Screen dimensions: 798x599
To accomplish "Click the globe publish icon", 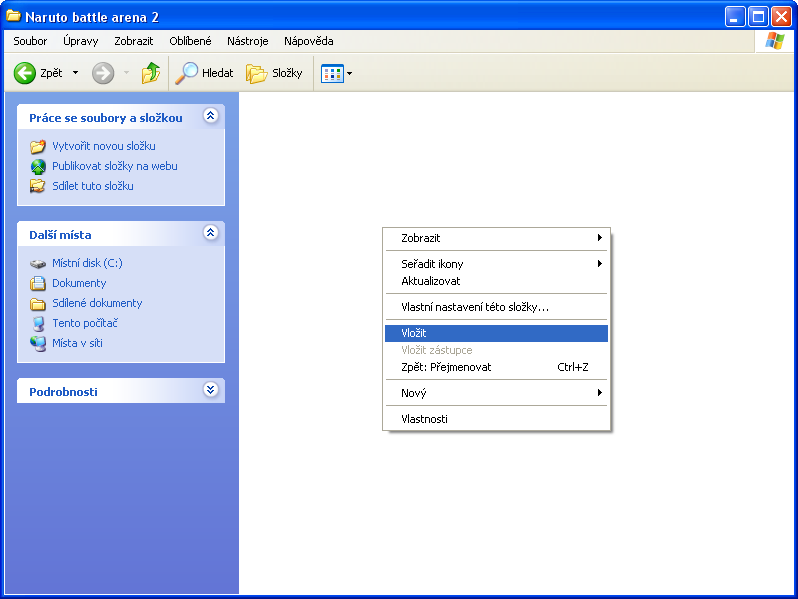I will coord(38,166).
